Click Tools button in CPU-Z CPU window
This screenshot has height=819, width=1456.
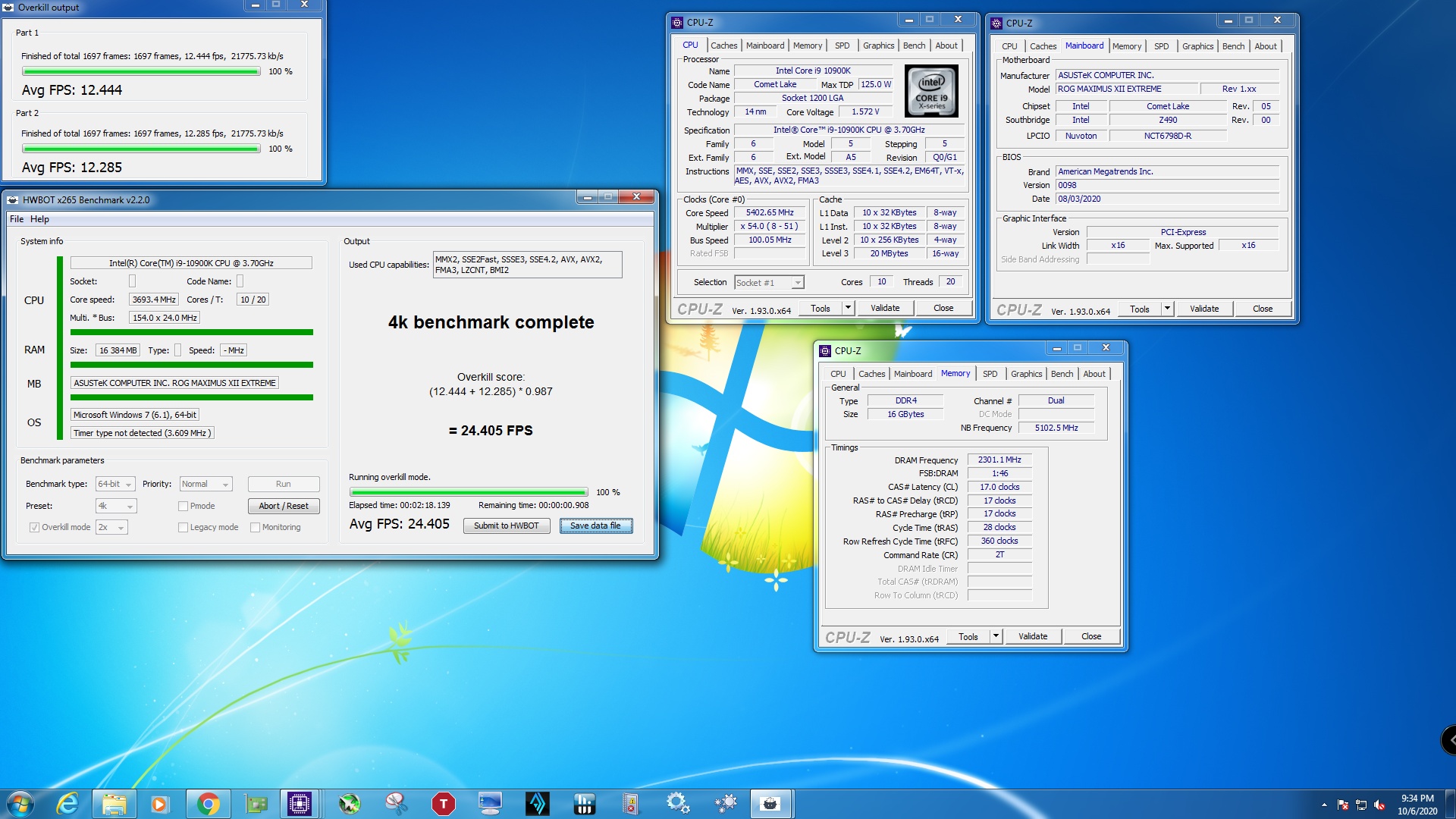tap(821, 308)
